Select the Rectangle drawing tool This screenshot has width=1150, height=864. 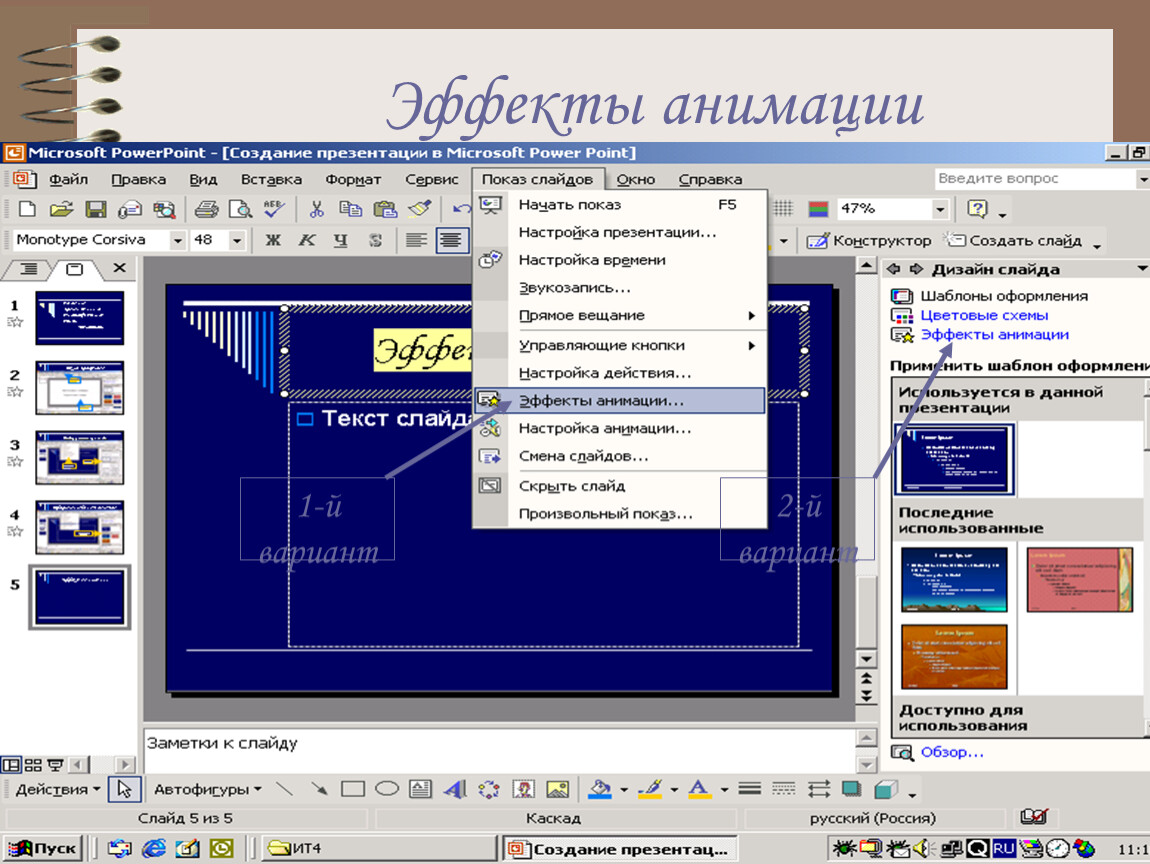point(353,789)
